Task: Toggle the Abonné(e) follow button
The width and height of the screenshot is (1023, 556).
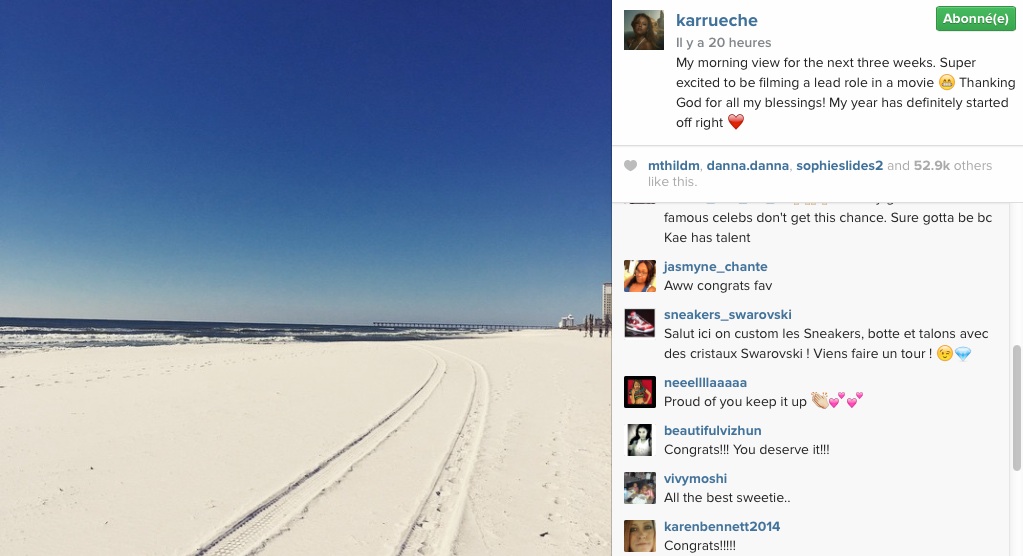Action: tap(975, 19)
